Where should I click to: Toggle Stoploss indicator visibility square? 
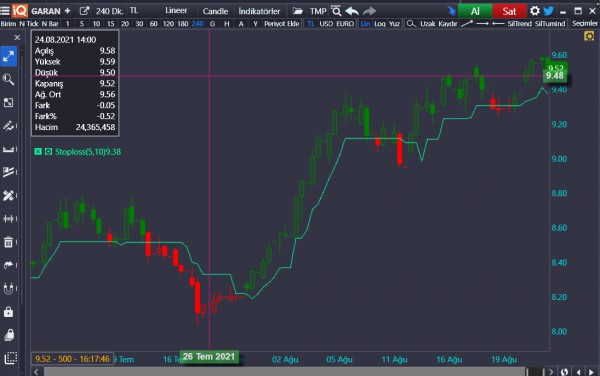(x=48, y=151)
